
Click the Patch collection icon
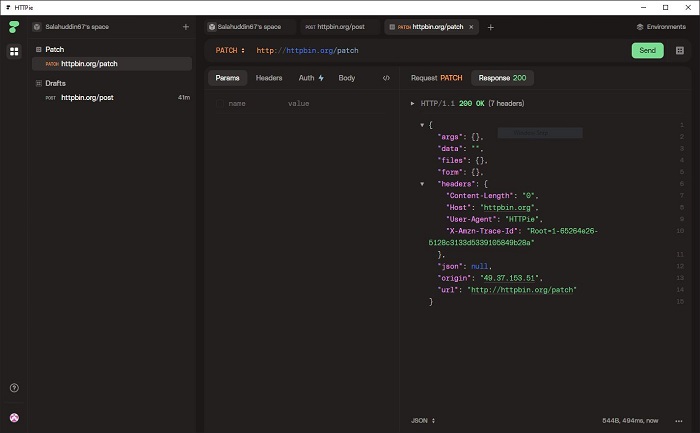pos(38,50)
